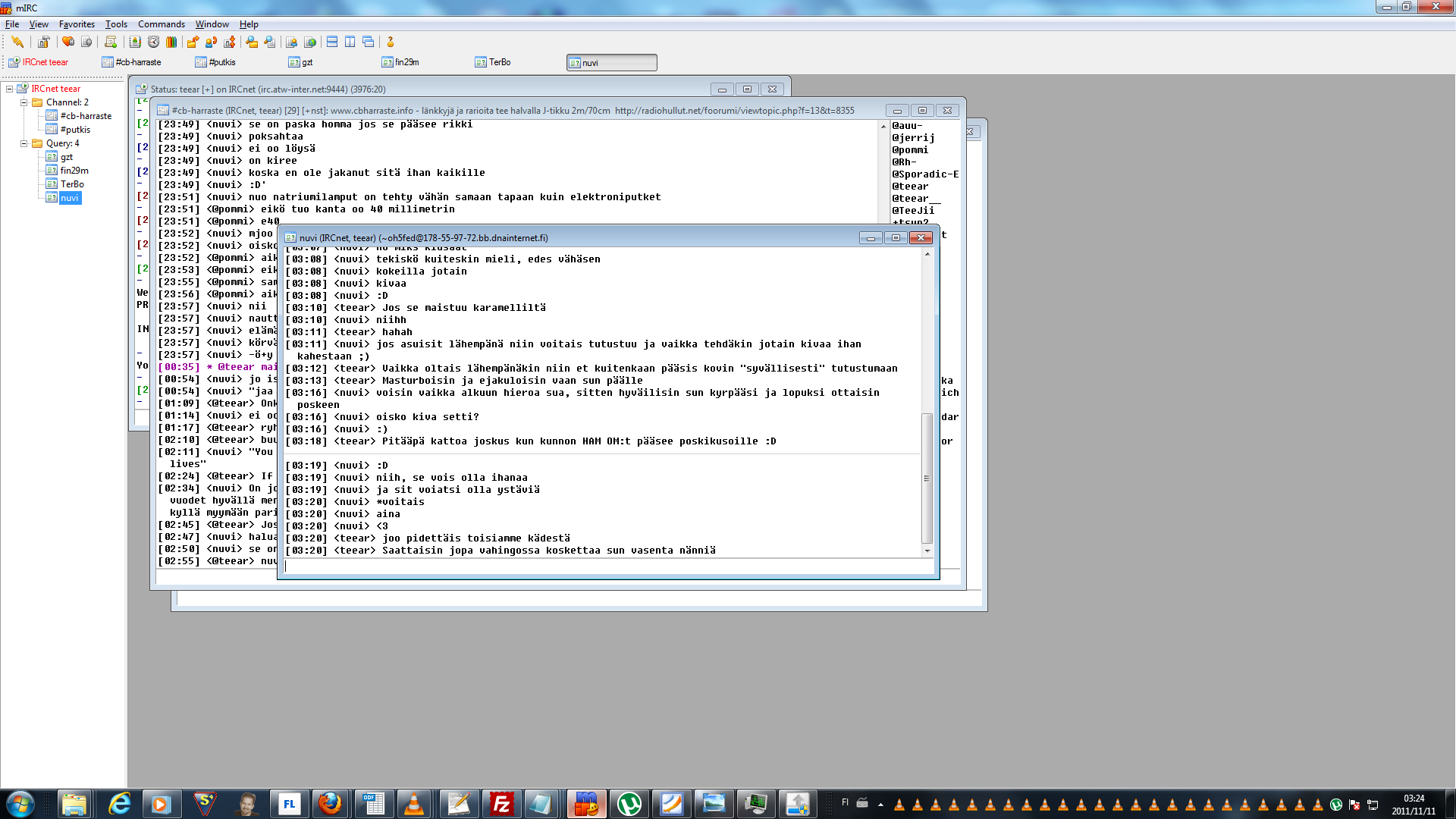Viewport: 1456px width, 819px height.
Task: Open the Timer clock icon
Action: point(153,42)
